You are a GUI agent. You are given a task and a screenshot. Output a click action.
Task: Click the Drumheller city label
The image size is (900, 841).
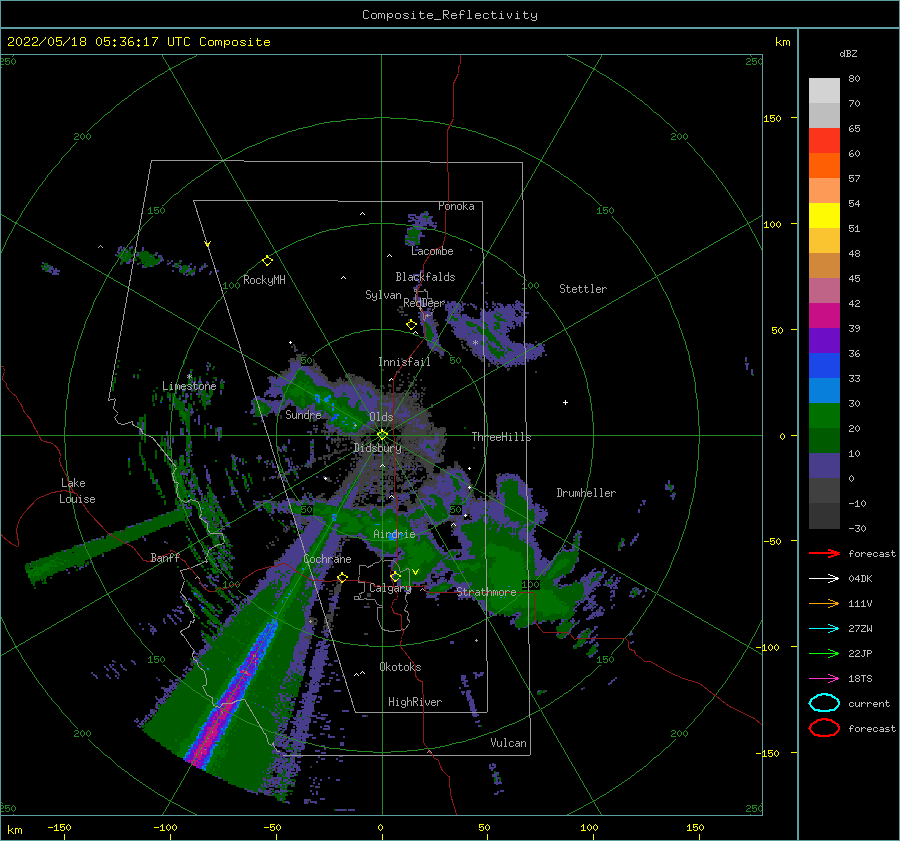click(x=586, y=493)
